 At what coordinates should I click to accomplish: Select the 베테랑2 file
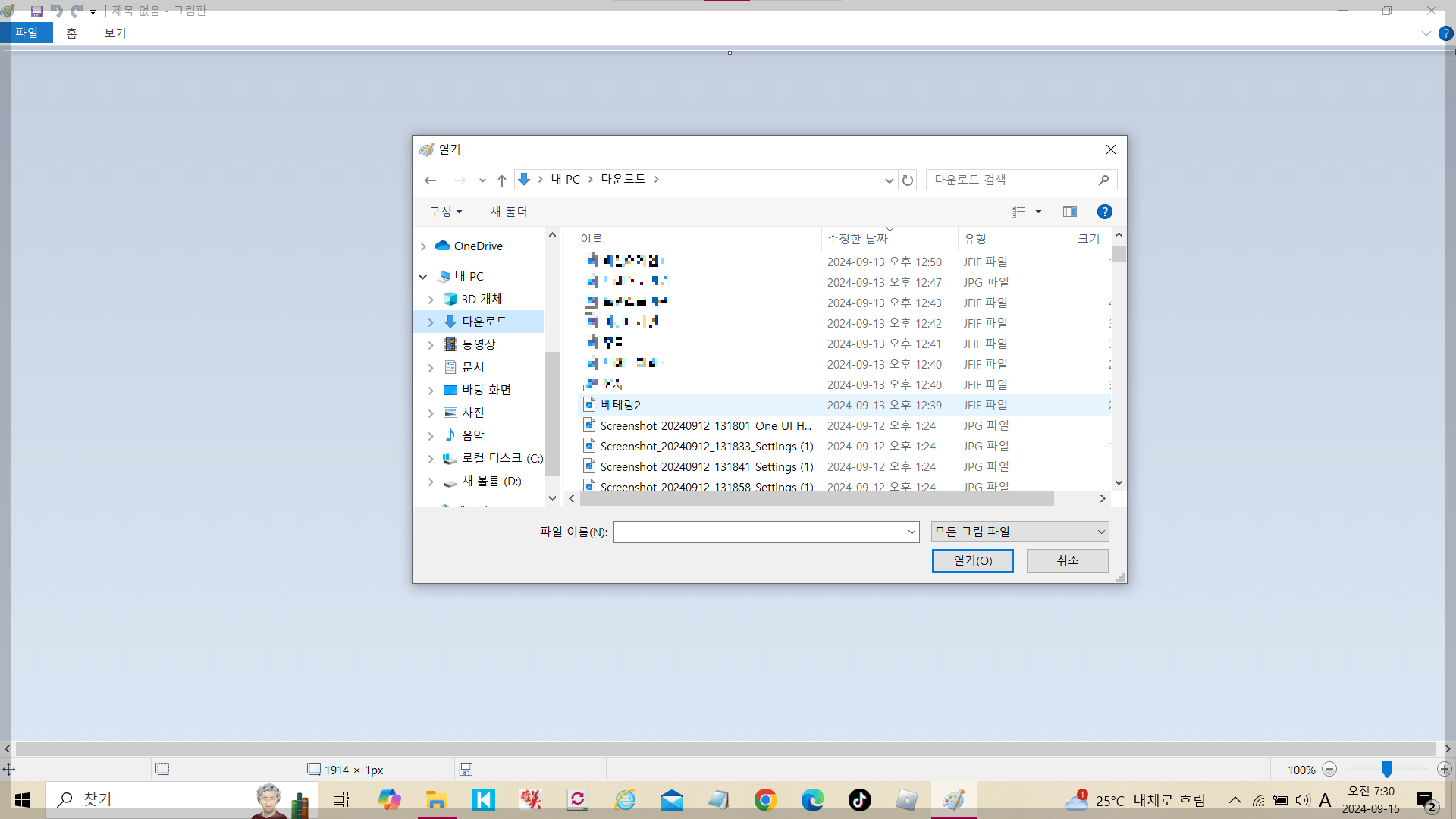(620, 405)
